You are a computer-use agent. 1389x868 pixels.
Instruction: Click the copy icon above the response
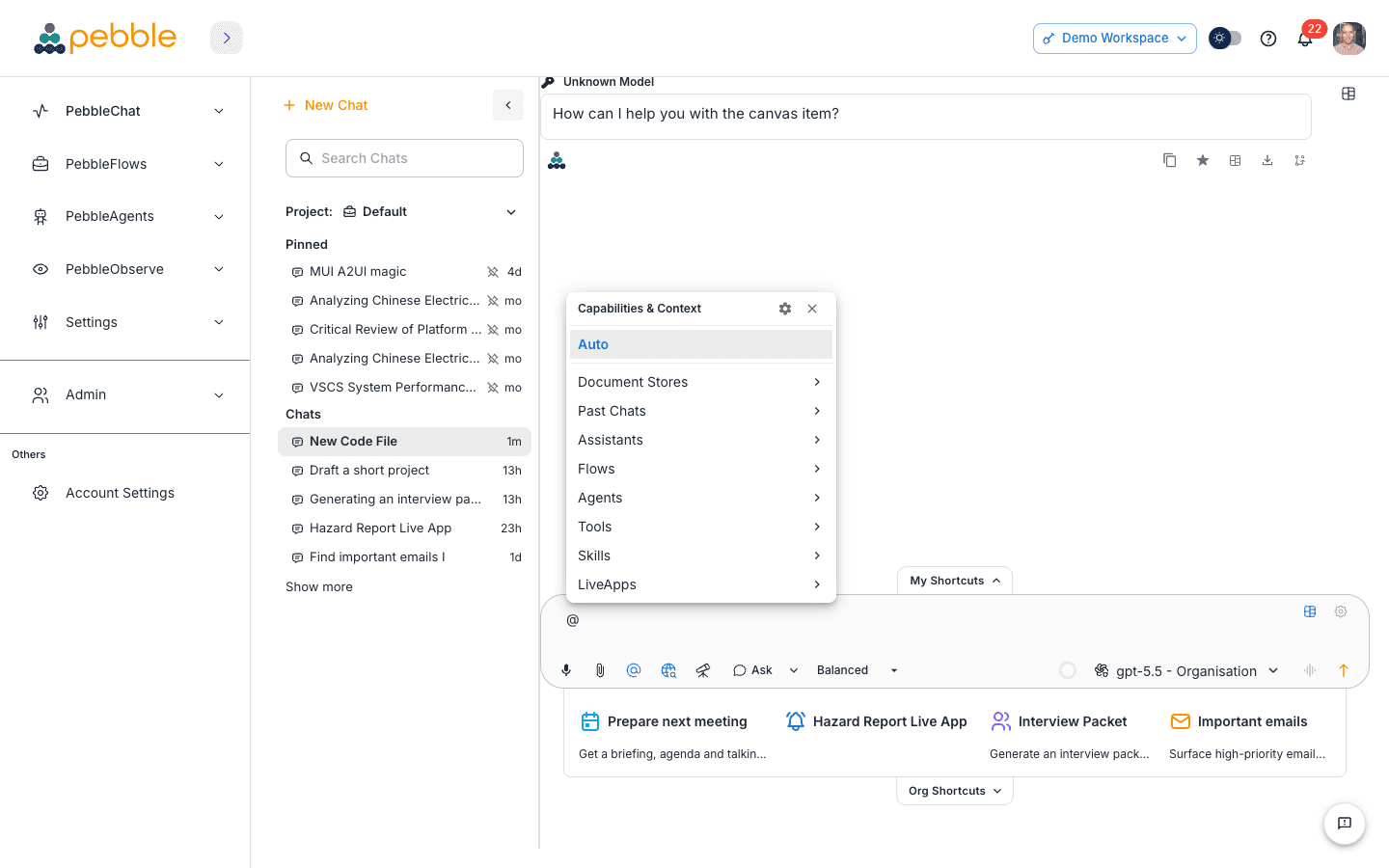(x=1170, y=160)
